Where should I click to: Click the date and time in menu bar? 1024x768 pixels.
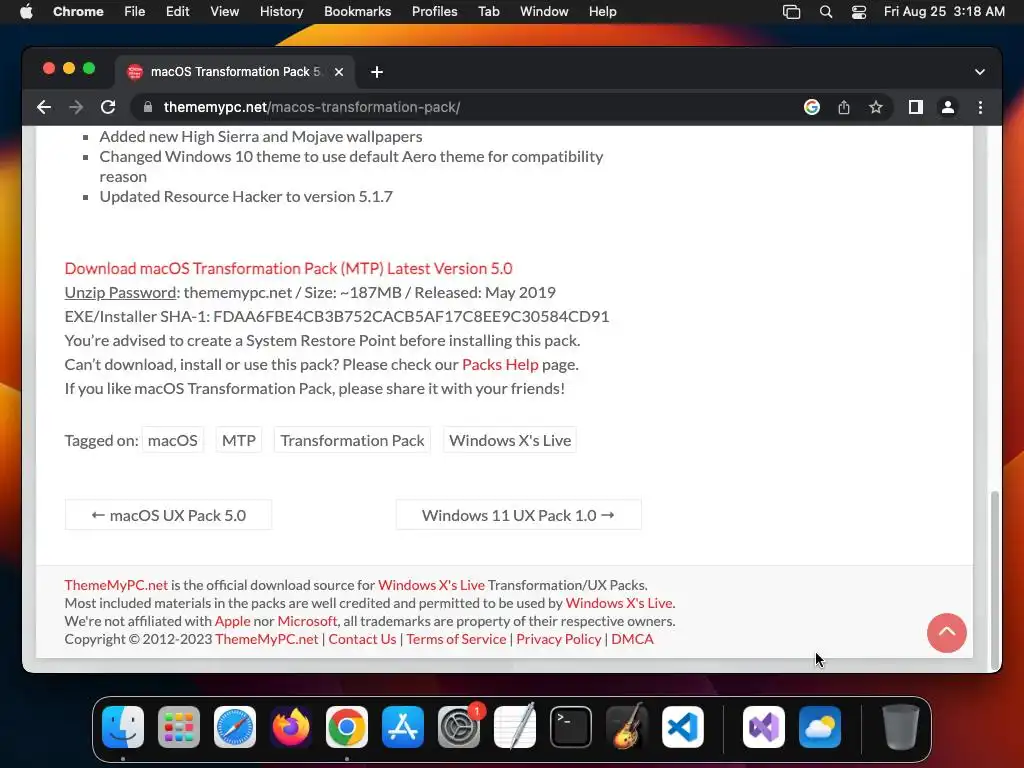(x=944, y=12)
